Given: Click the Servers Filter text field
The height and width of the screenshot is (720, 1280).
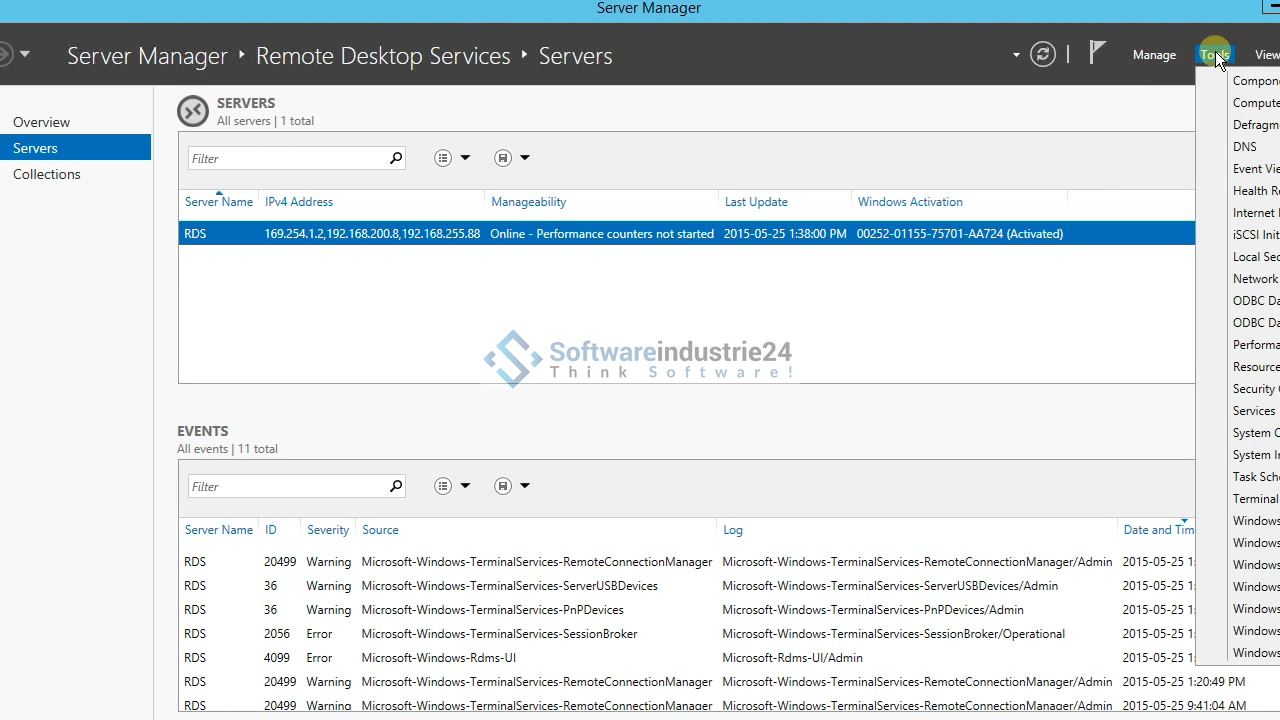Looking at the screenshot, I should coord(287,158).
